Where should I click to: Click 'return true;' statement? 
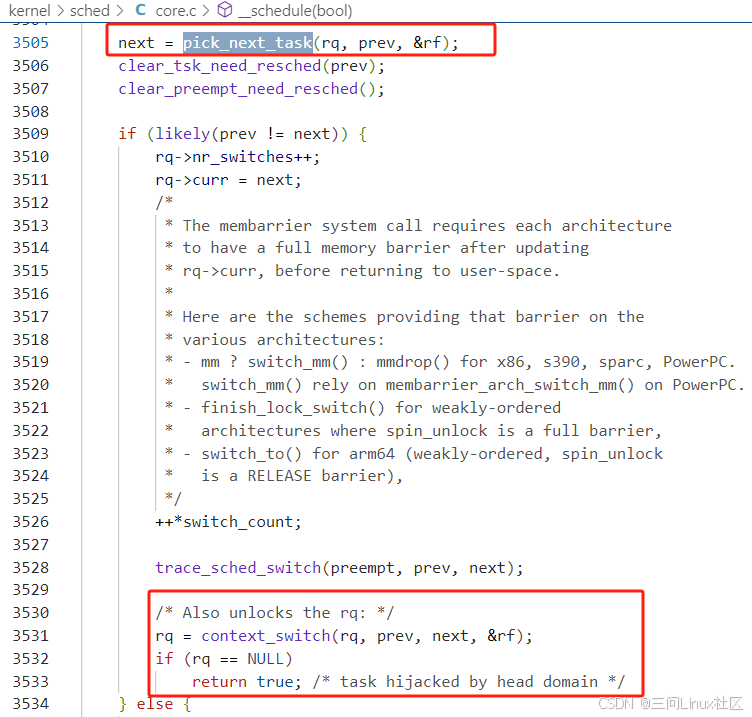[x=247, y=682]
